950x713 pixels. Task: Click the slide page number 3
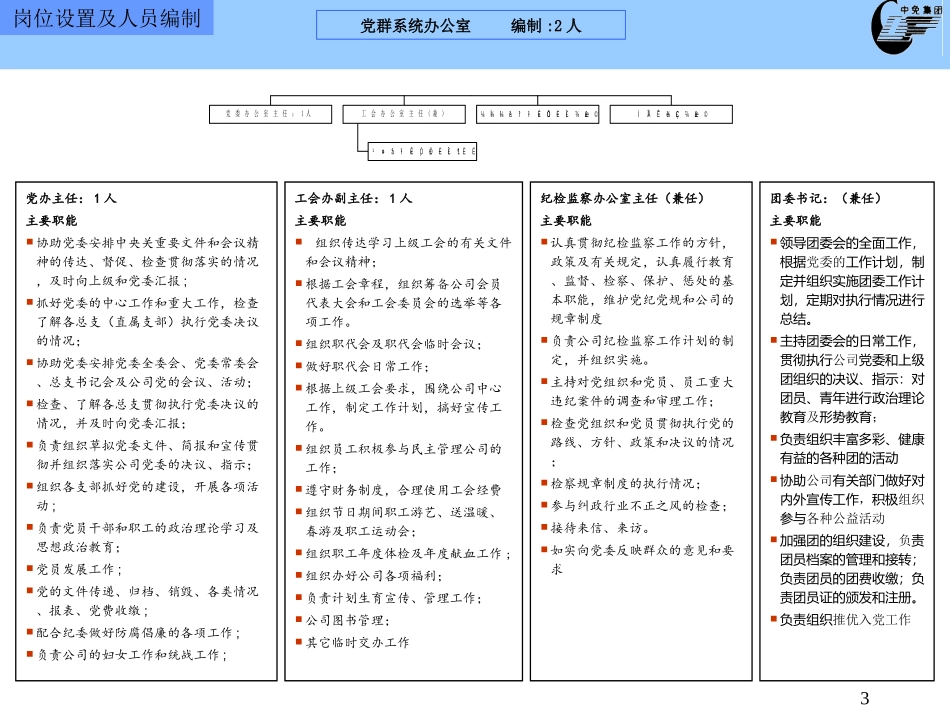[865, 698]
